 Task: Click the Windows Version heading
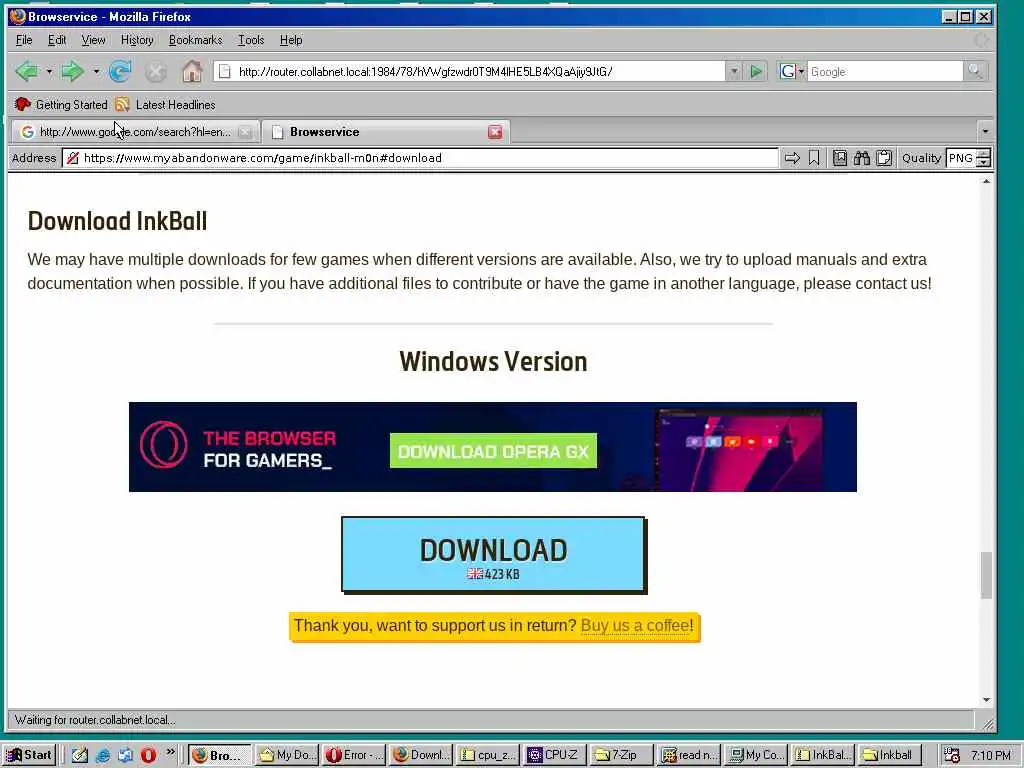point(493,361)
